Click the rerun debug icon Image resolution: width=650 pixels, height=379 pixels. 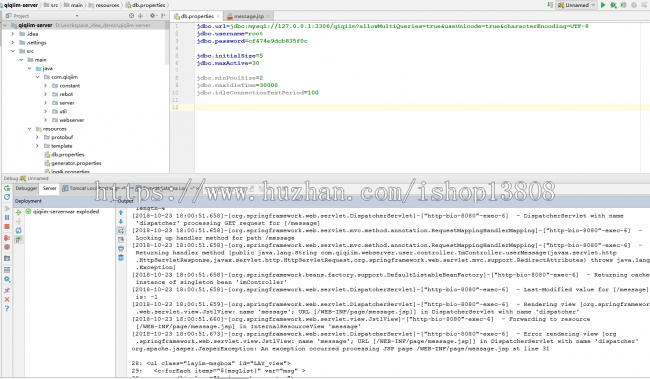click(7, 188)
